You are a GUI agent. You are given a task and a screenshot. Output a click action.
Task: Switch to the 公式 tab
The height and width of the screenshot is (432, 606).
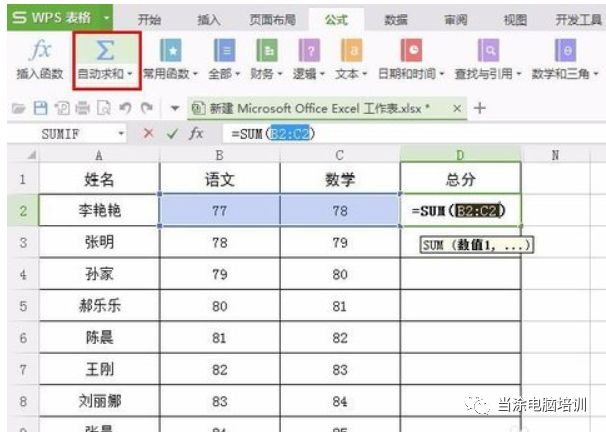pyautogui.click(x=336, y=19)
